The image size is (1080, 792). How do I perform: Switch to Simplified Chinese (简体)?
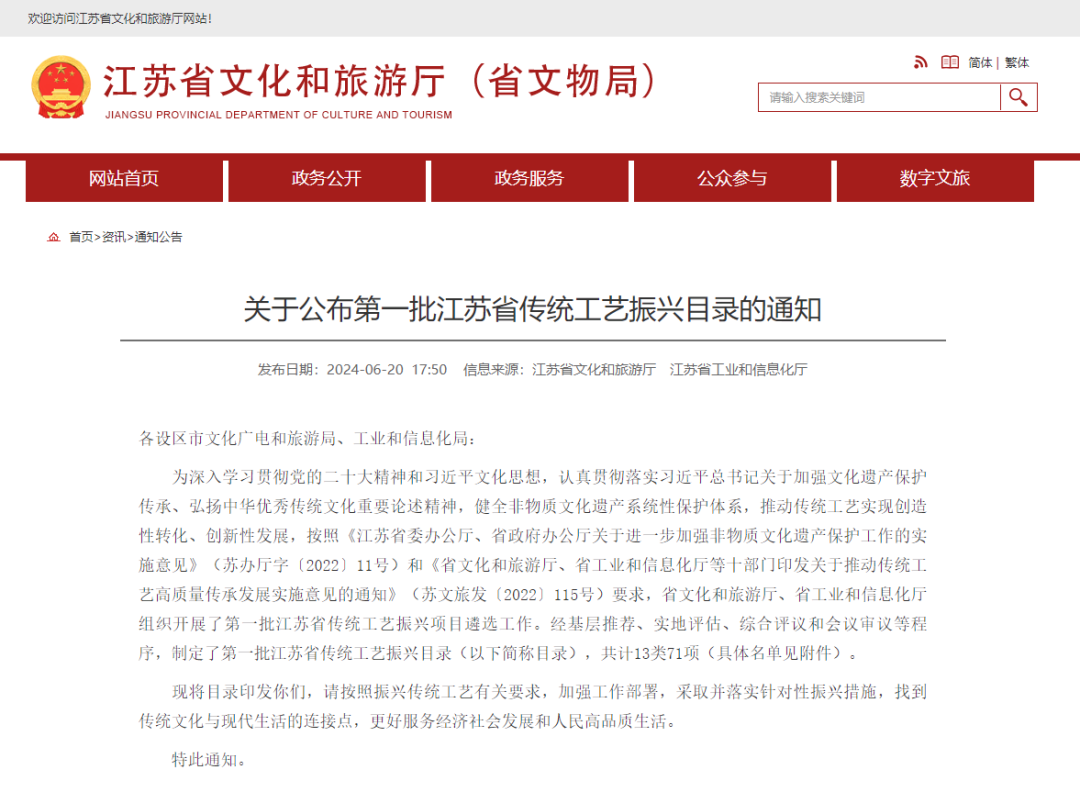point(979,62)
